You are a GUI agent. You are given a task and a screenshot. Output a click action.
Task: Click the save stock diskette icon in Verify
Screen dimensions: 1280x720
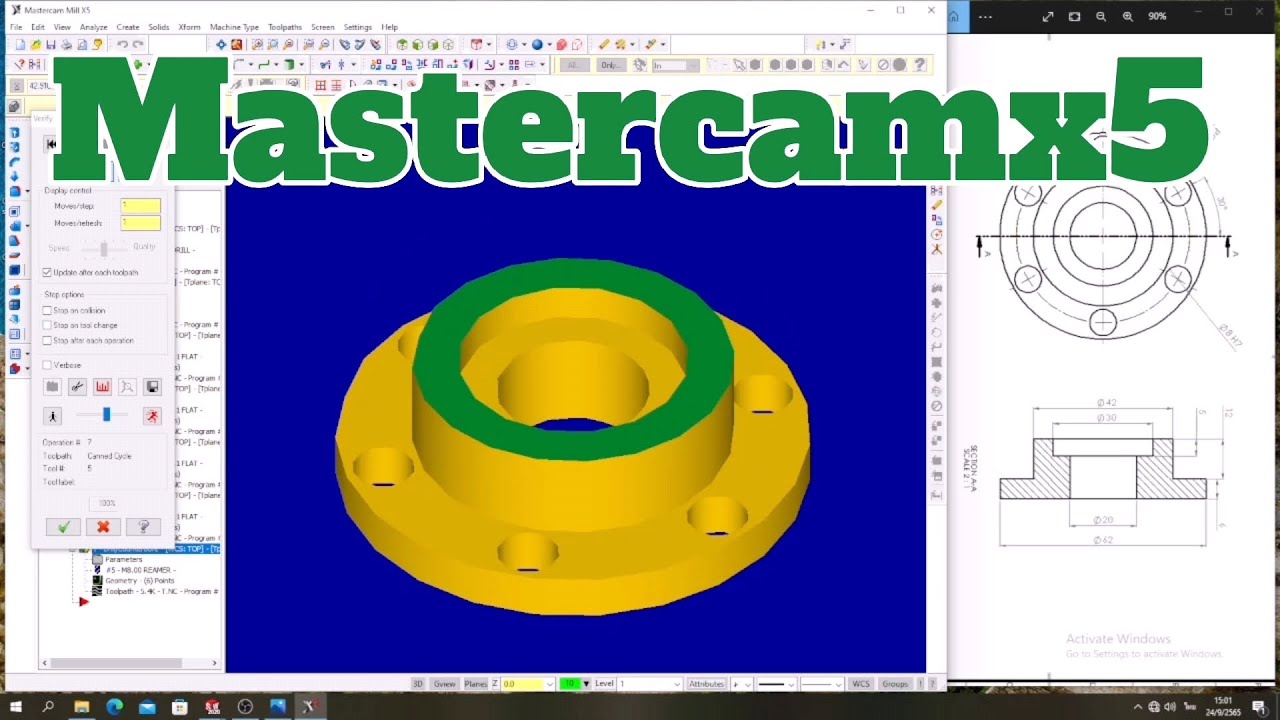point(152,387)
